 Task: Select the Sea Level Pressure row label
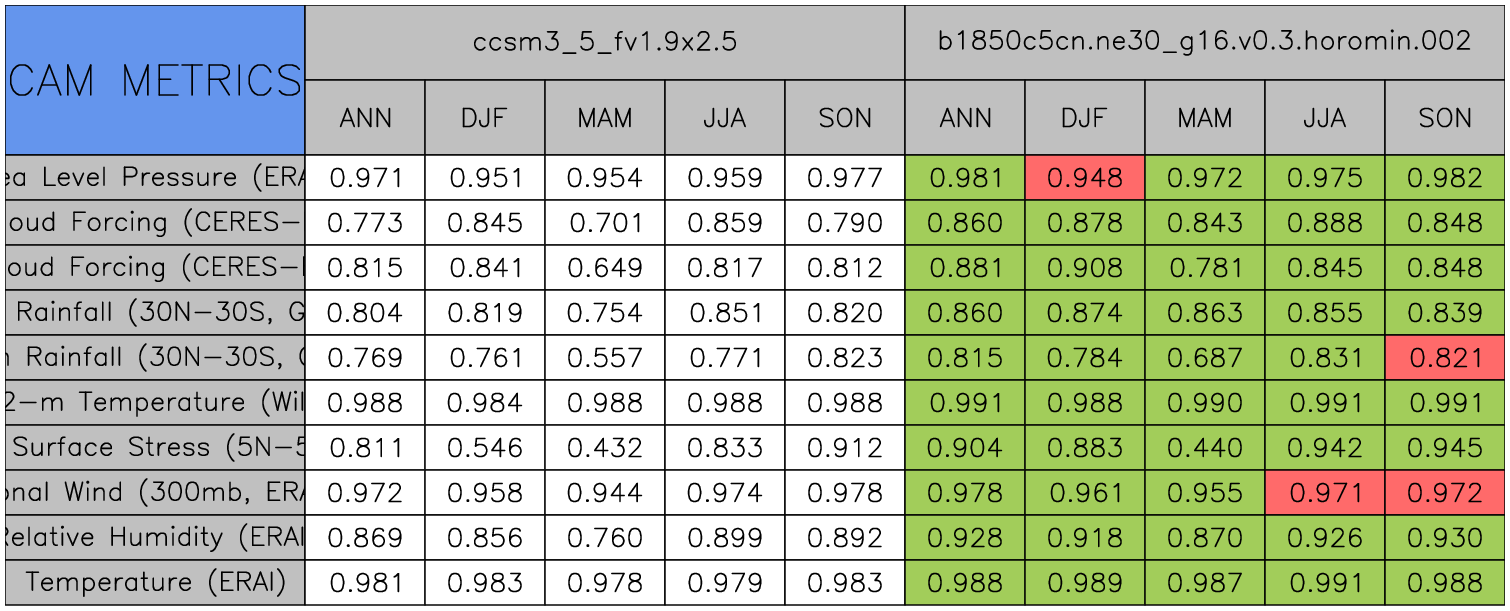click(155, 178)
